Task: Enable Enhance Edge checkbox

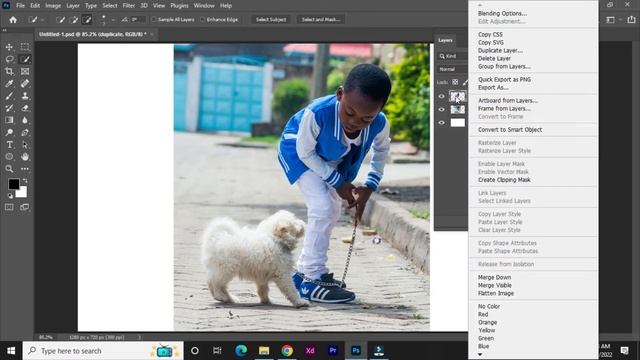Action: point(202,20)
